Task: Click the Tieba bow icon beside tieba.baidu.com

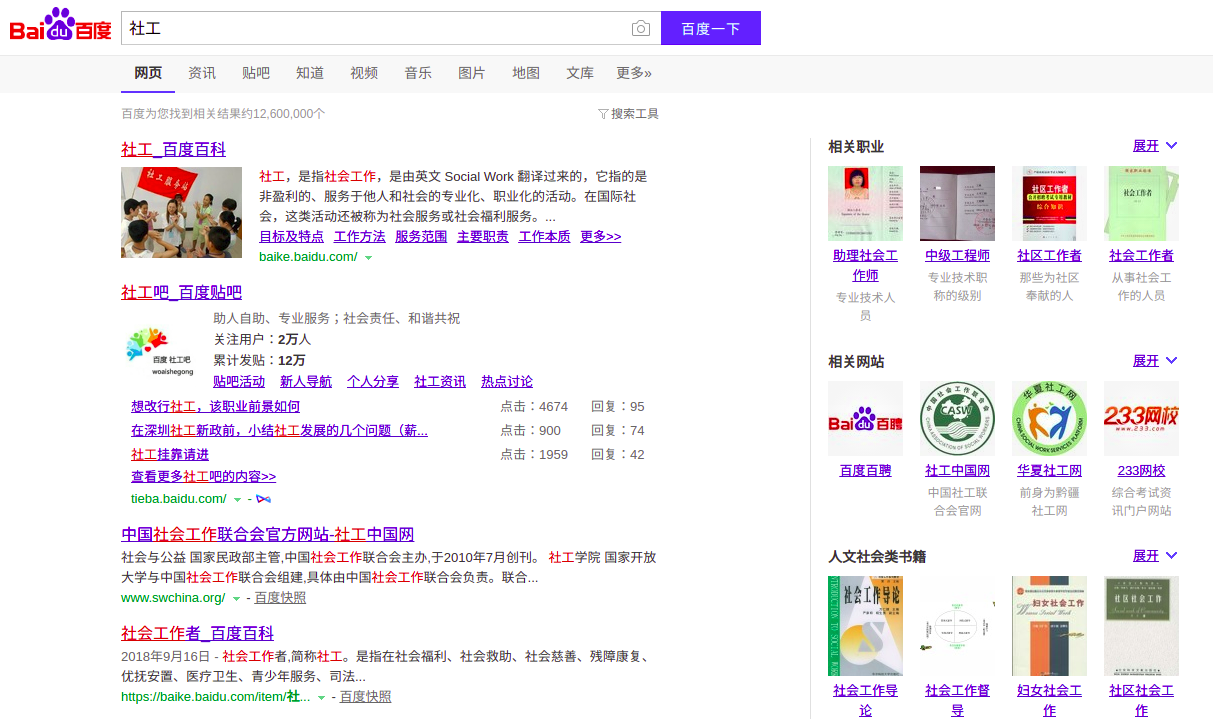Action: (264, 498)
